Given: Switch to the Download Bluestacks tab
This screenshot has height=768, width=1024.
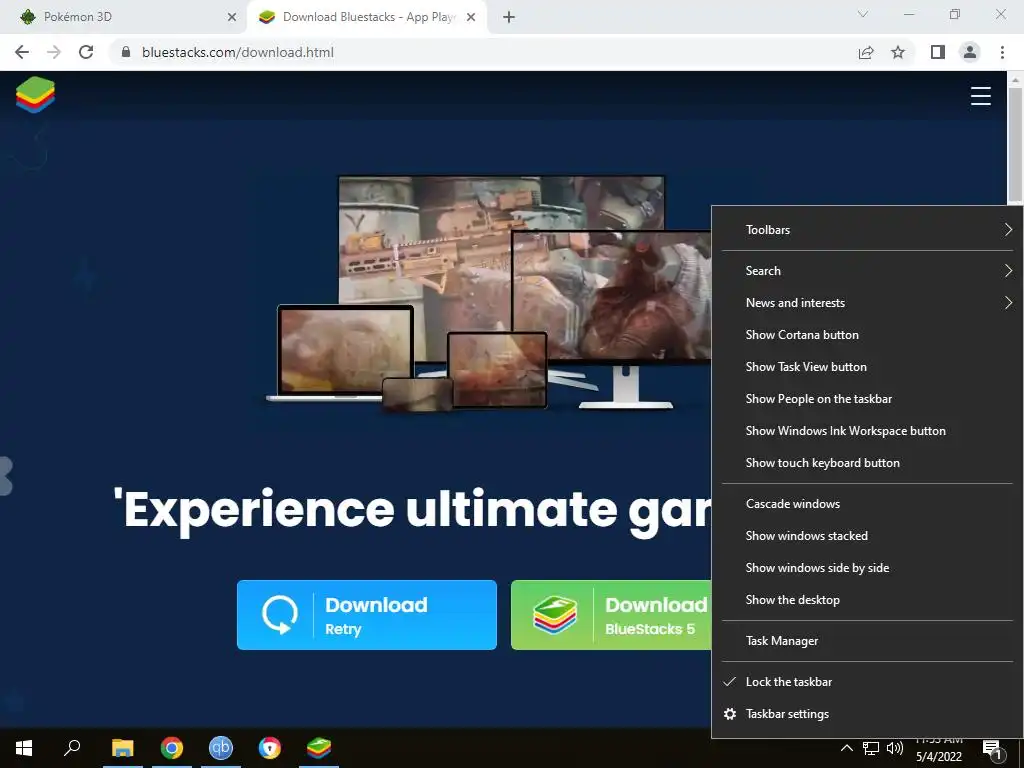Looking at the screenshot, I should coord(367,17).
